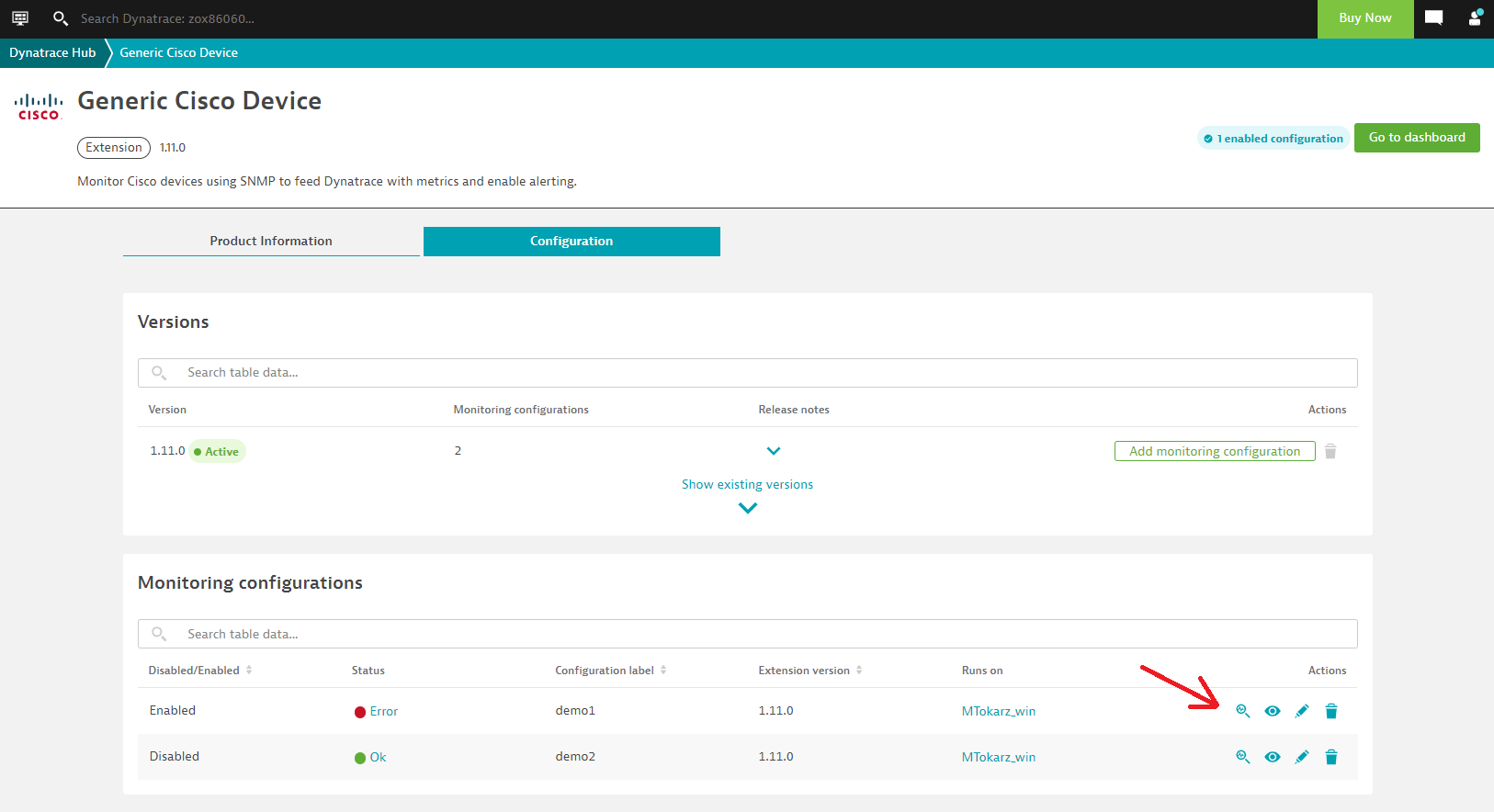
Task: Click the Buy Now button
Action: 1365,18
